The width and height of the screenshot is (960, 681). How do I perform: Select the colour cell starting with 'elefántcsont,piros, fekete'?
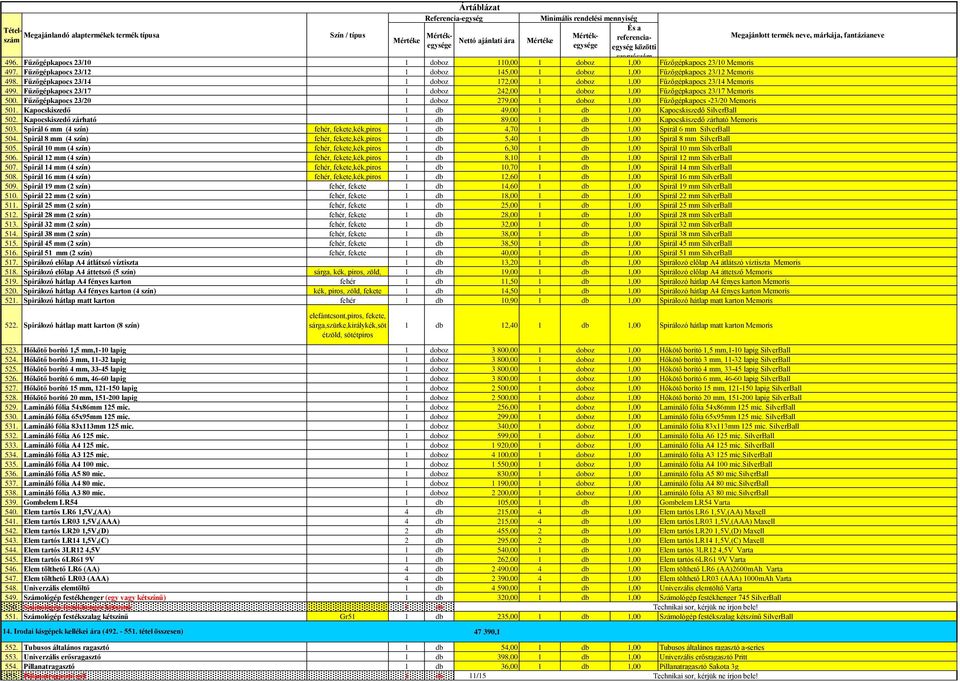[347, 325]
